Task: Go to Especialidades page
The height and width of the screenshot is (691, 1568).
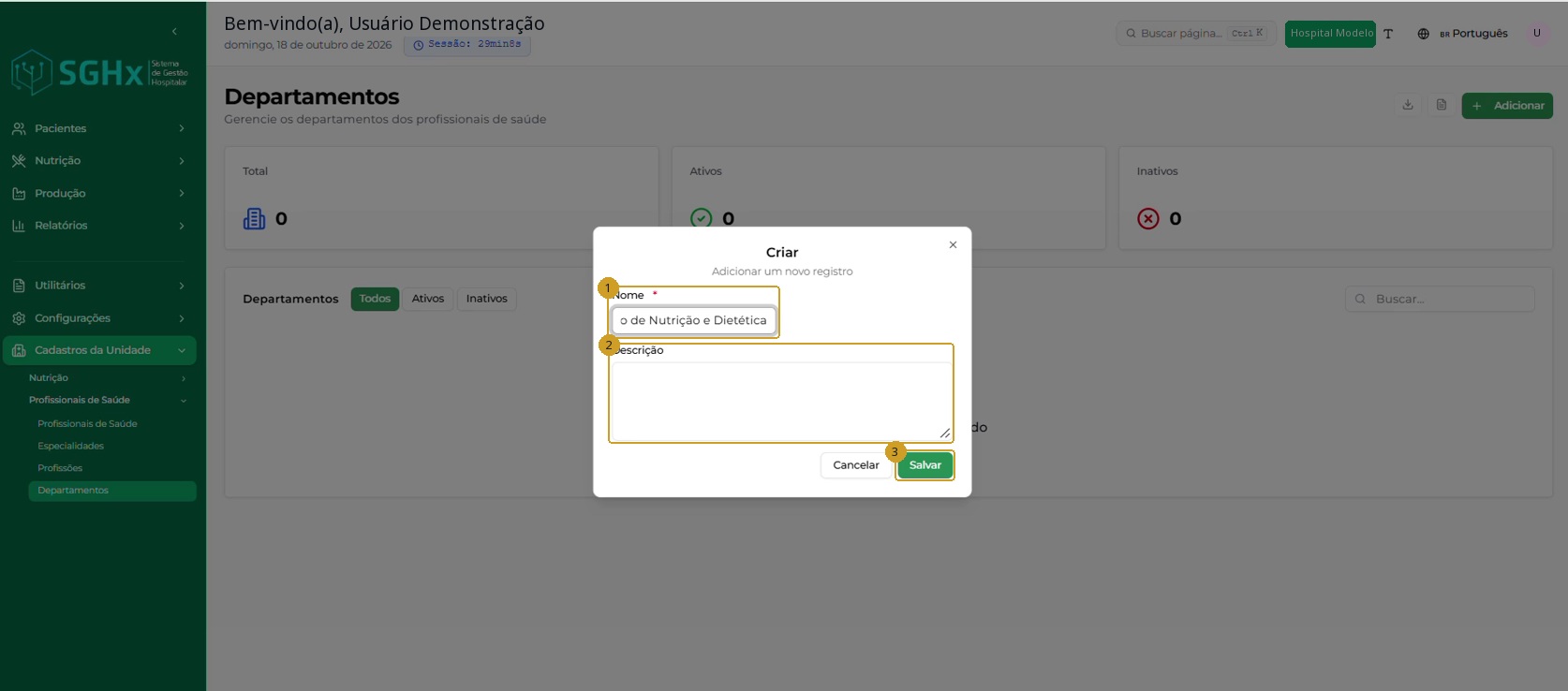Action: [x=71, y=447]
